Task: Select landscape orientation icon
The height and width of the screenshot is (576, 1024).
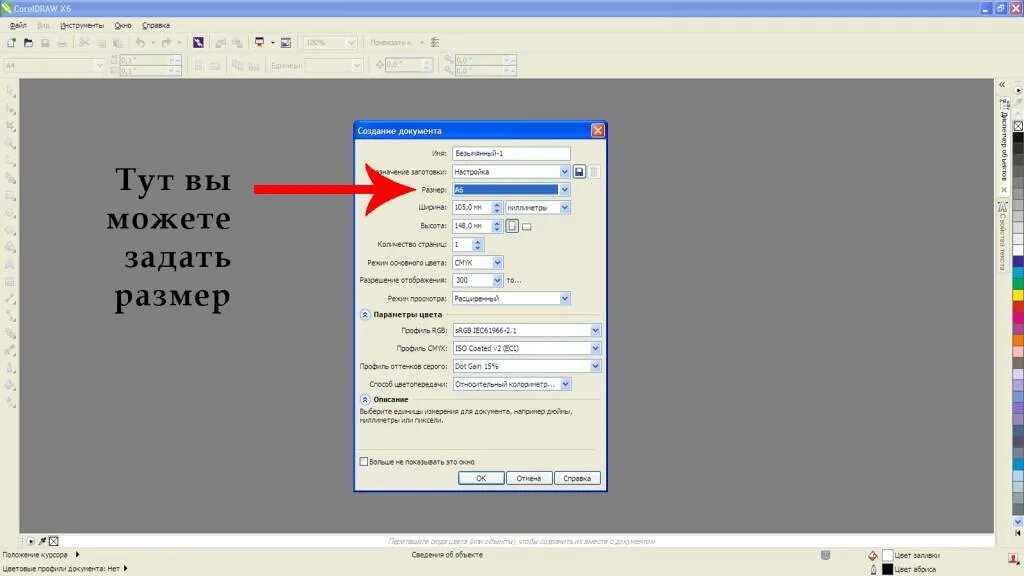Action: [526, 227]
